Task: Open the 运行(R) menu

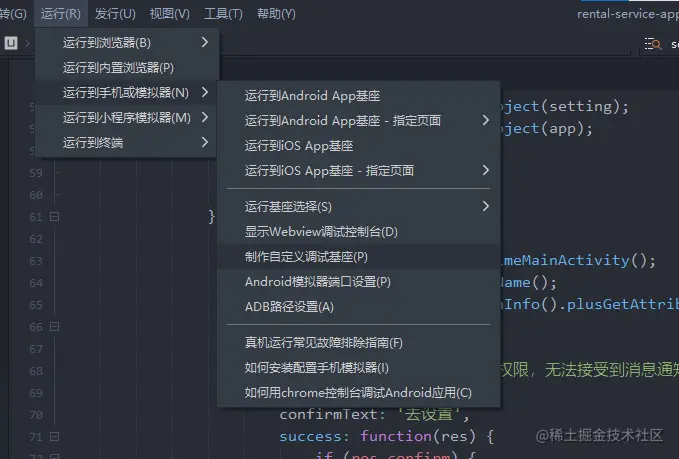Action: (61, 14)
